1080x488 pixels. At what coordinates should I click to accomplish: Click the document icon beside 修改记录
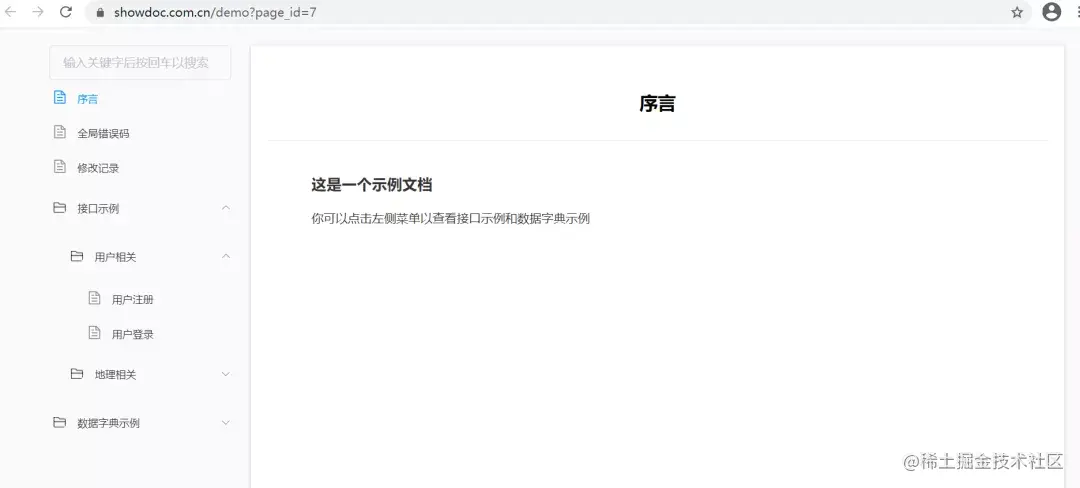pos(60,167)
